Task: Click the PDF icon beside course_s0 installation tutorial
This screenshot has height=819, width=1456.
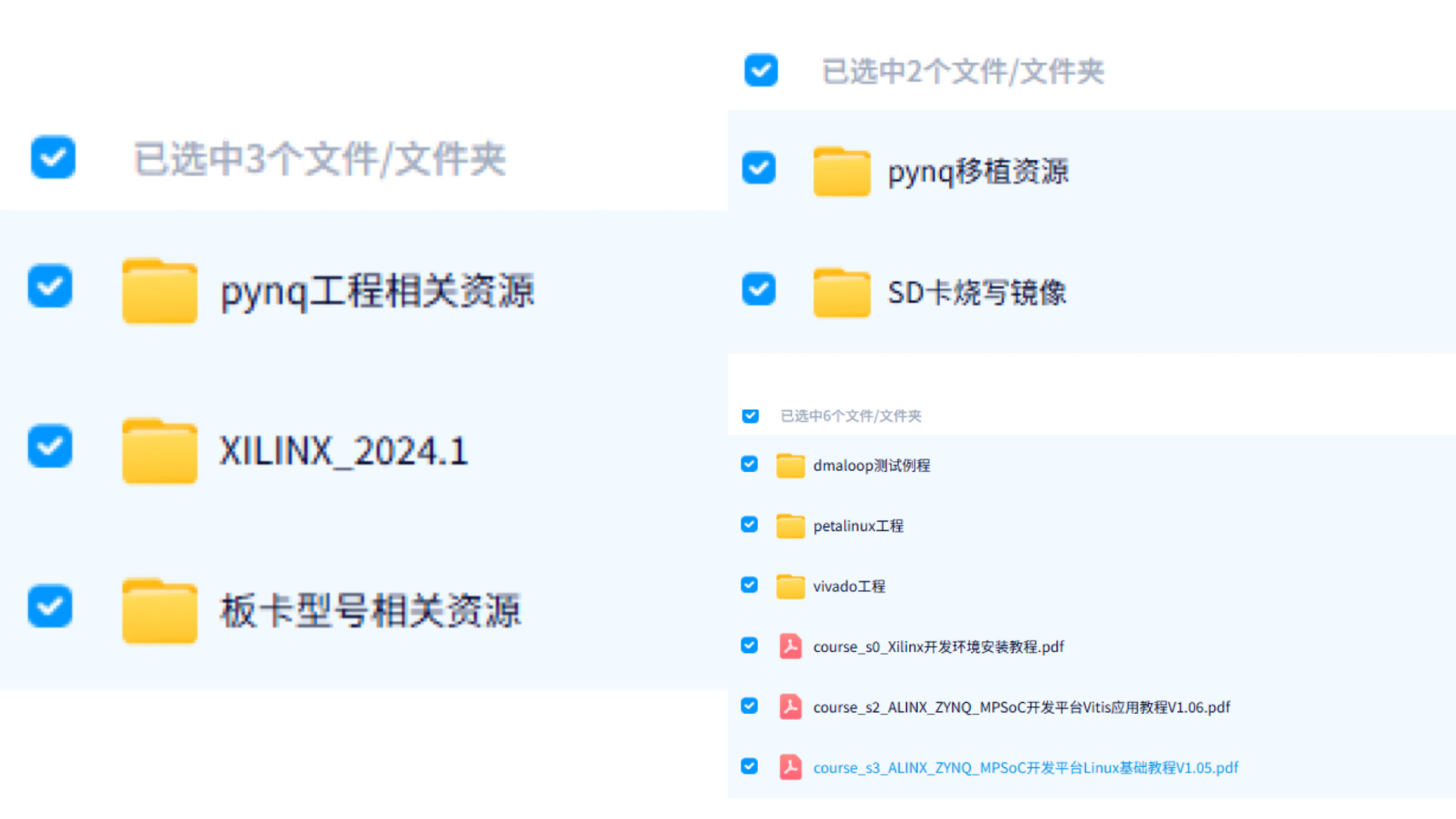Action: 790,646
